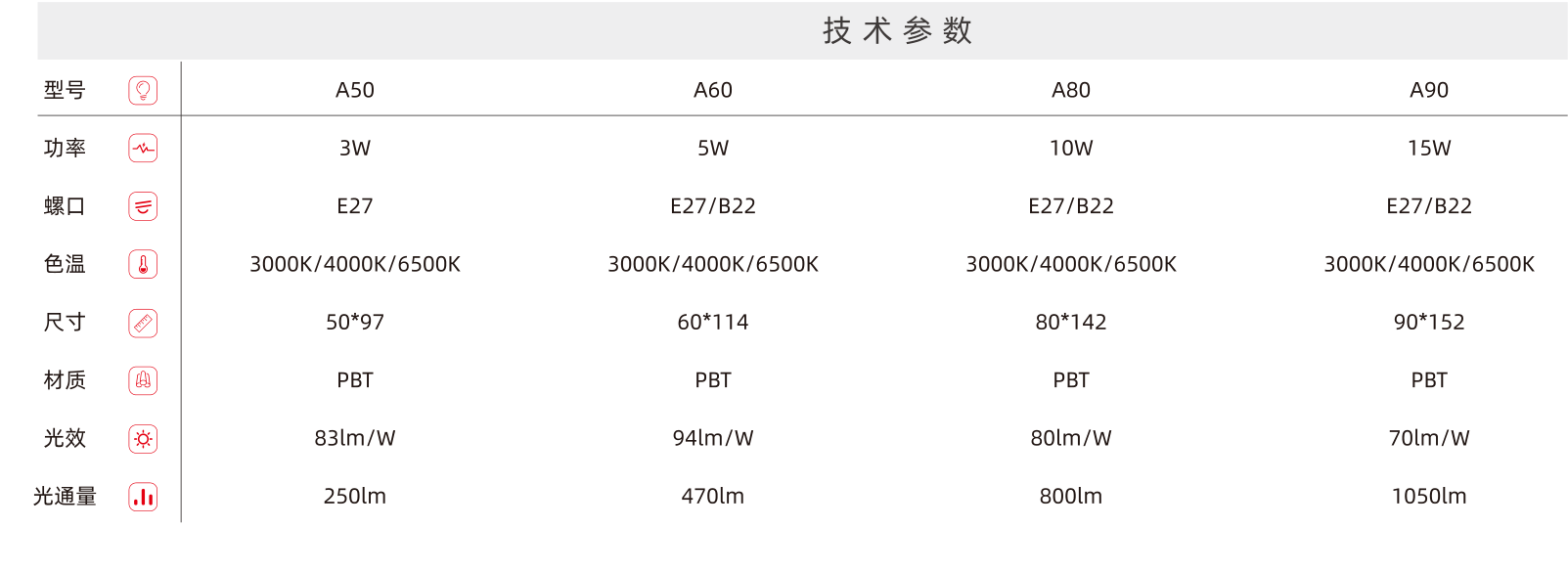Click the 技术参数 table title
1568x571 pixels.
(897, 30)
